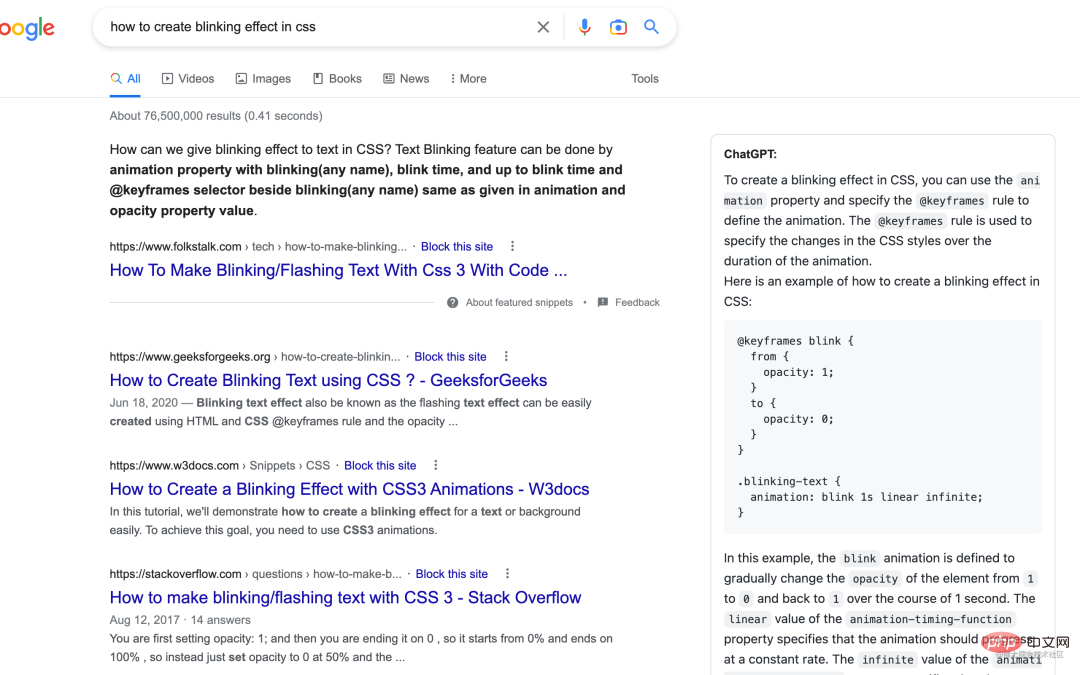Image resolution: width=1080 pixels, height=675 pixels.
Task: Open the folkstalk Blinking/Flashing Text result
Action: point(338,270)
